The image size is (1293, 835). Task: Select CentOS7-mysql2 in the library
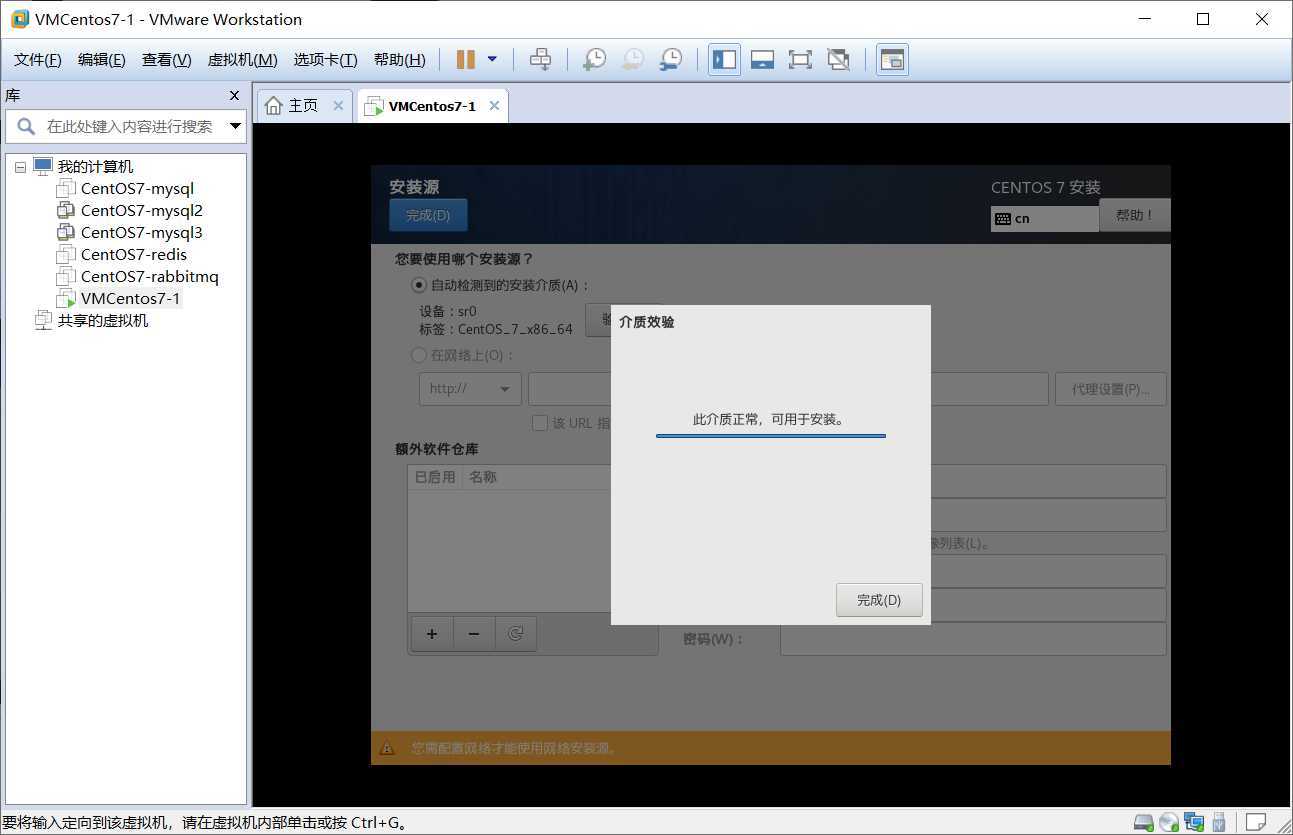[x=141, y=210]
